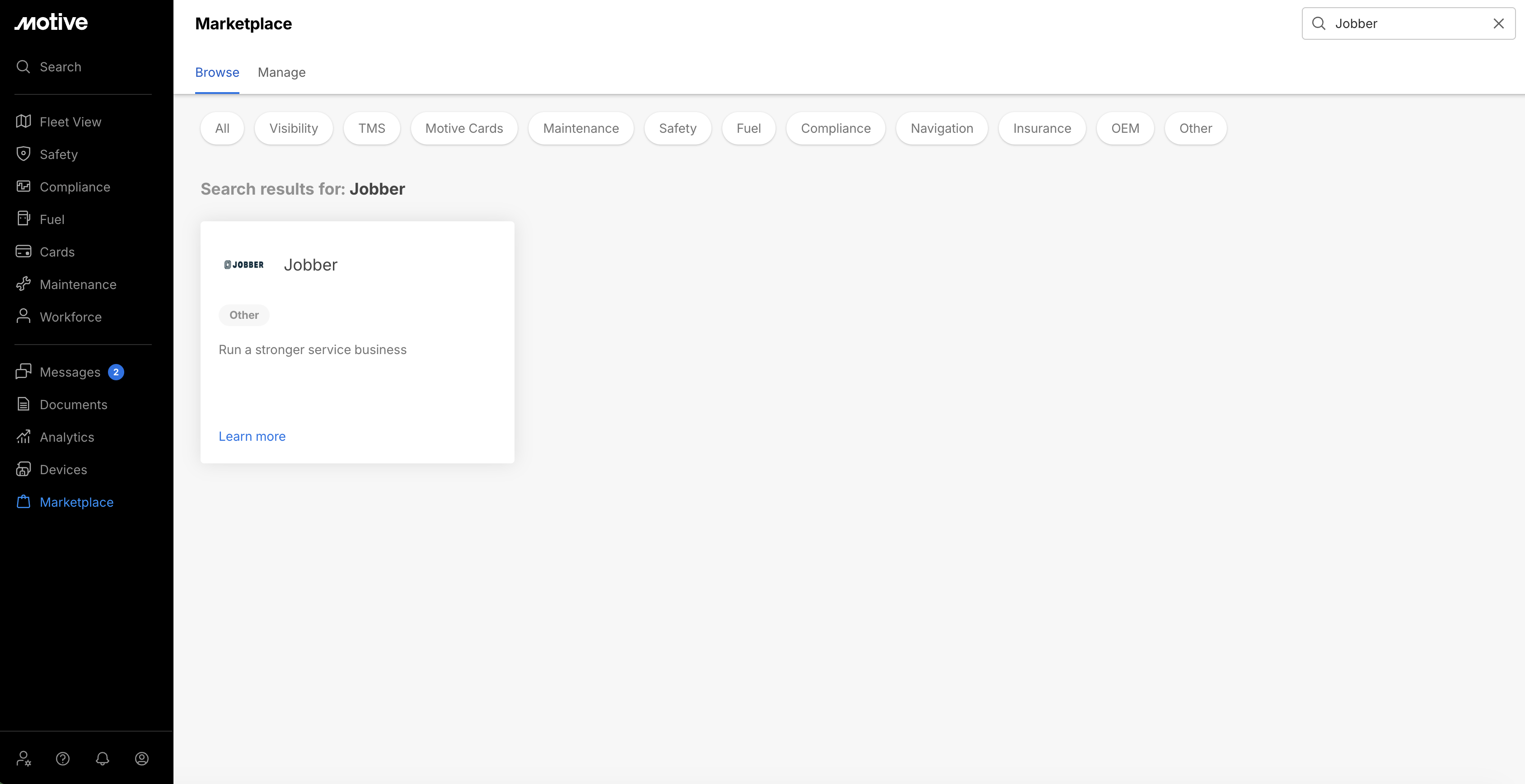
Task: Filter by Visibility category
Action: (x=294, y=128)
